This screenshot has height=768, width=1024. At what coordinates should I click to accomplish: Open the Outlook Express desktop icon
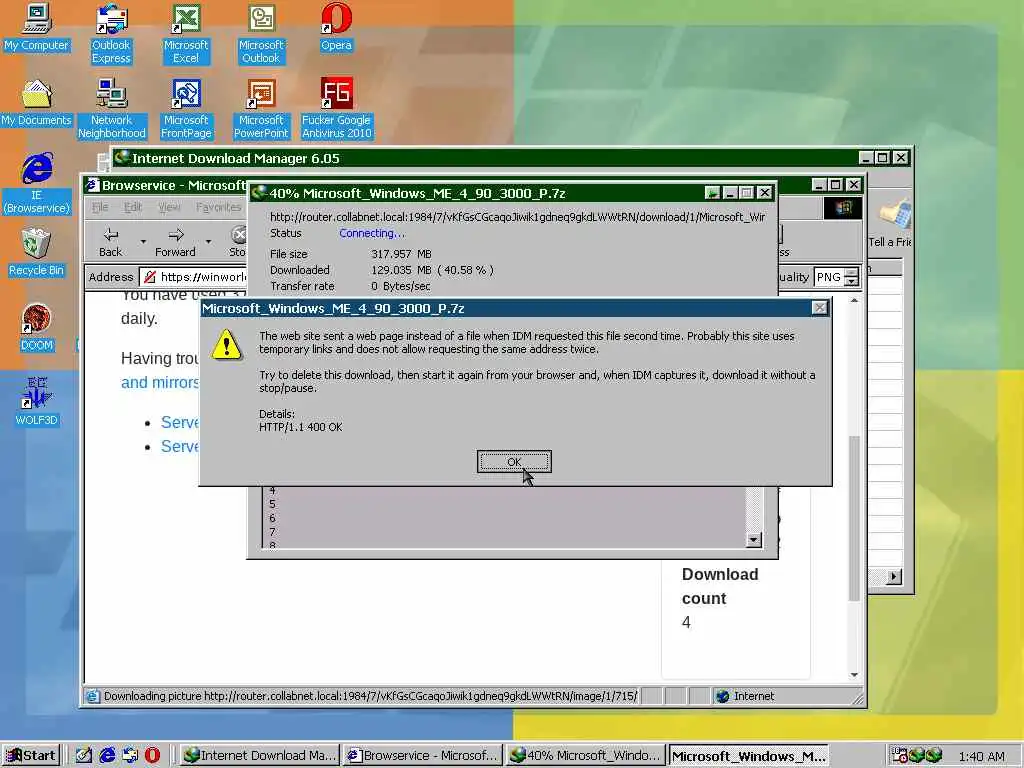point(111,34)
